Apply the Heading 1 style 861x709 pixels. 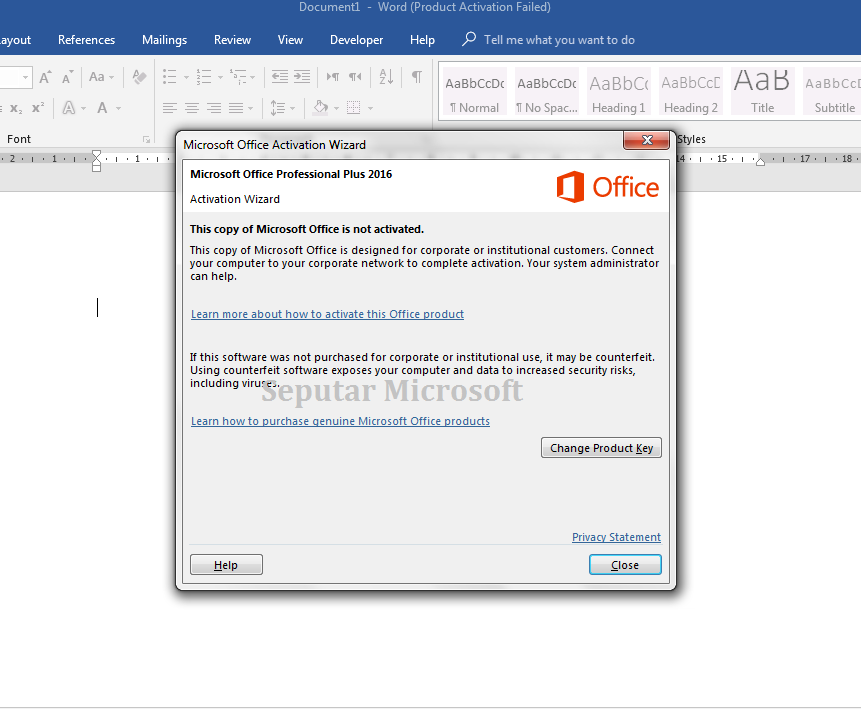pyautogui.click(x=619, y=92)
